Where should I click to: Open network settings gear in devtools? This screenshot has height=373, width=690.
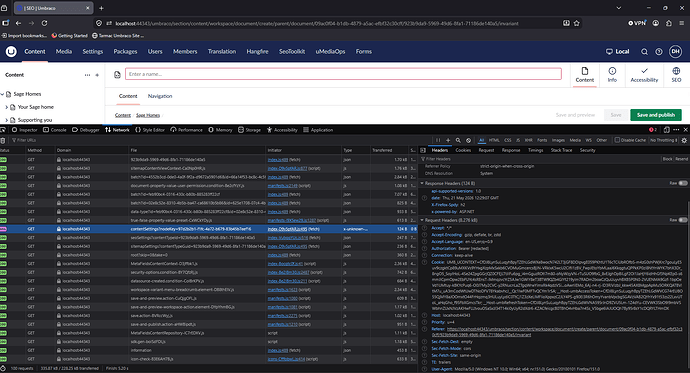tap(684, 140)
